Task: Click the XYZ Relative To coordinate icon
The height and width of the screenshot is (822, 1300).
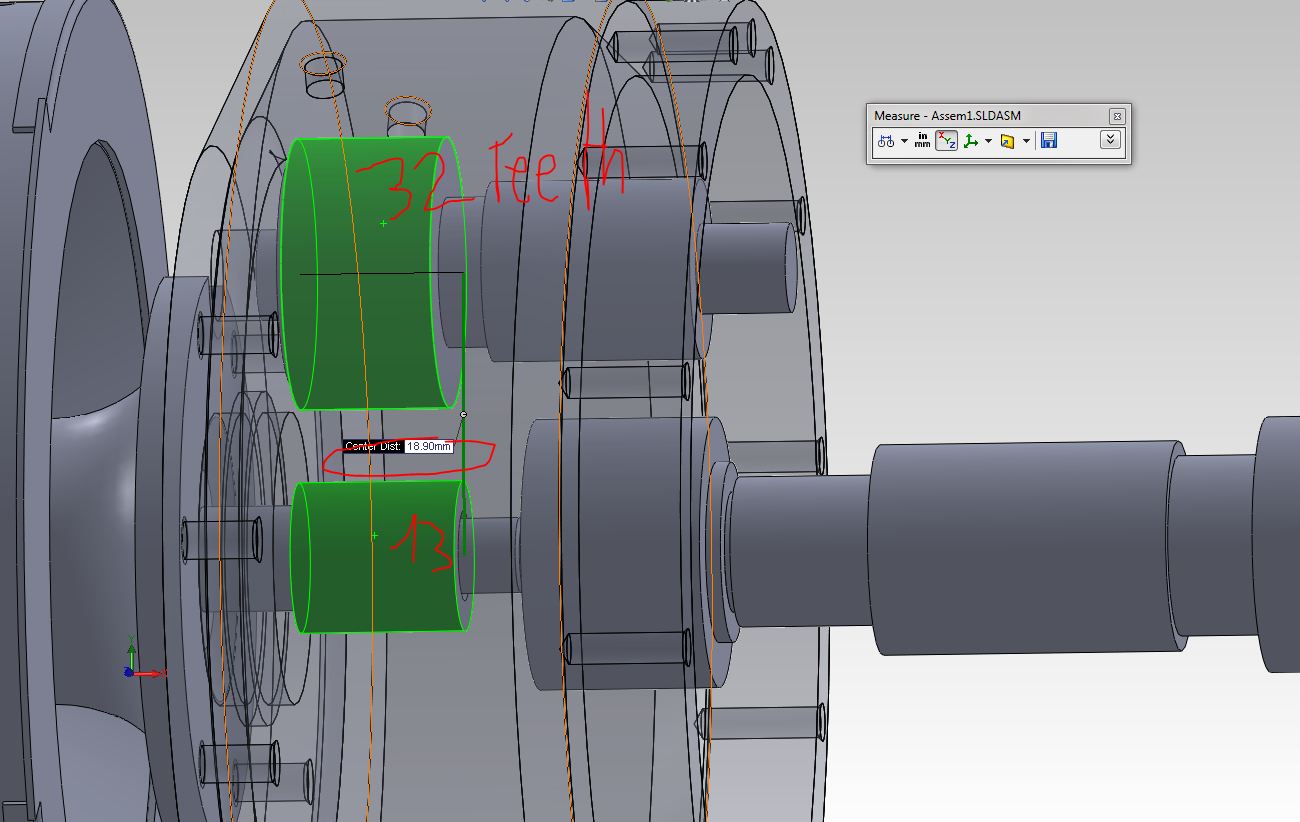Action: pos(970,141)
